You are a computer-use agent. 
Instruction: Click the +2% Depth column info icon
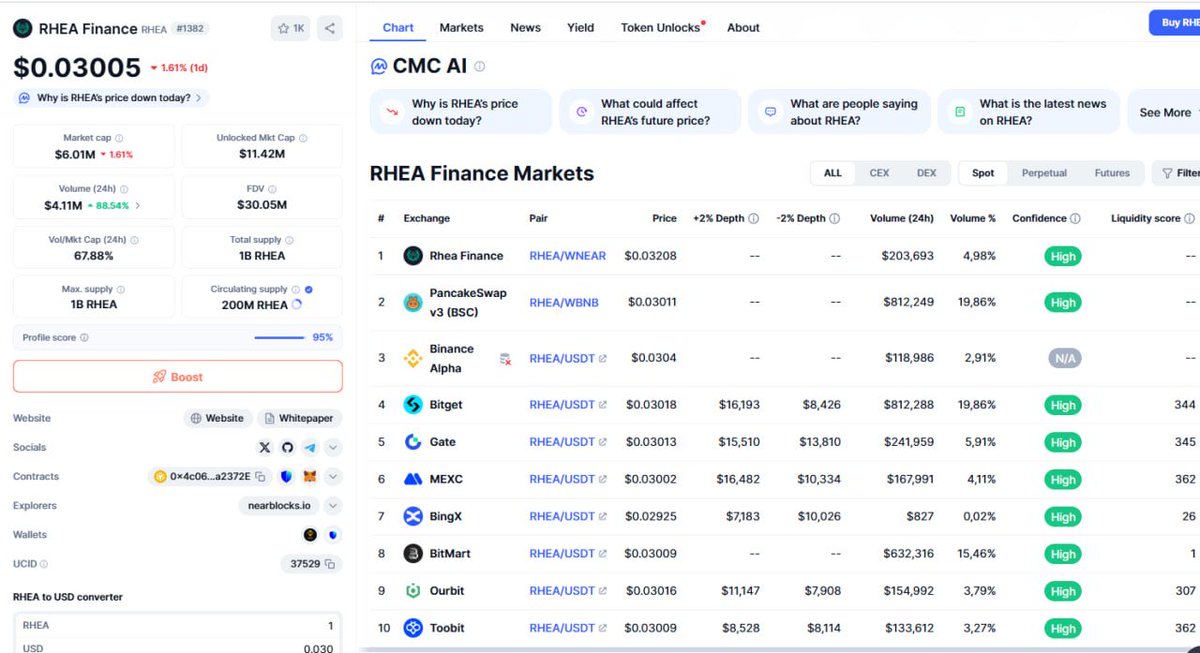[x=753, y=218]
